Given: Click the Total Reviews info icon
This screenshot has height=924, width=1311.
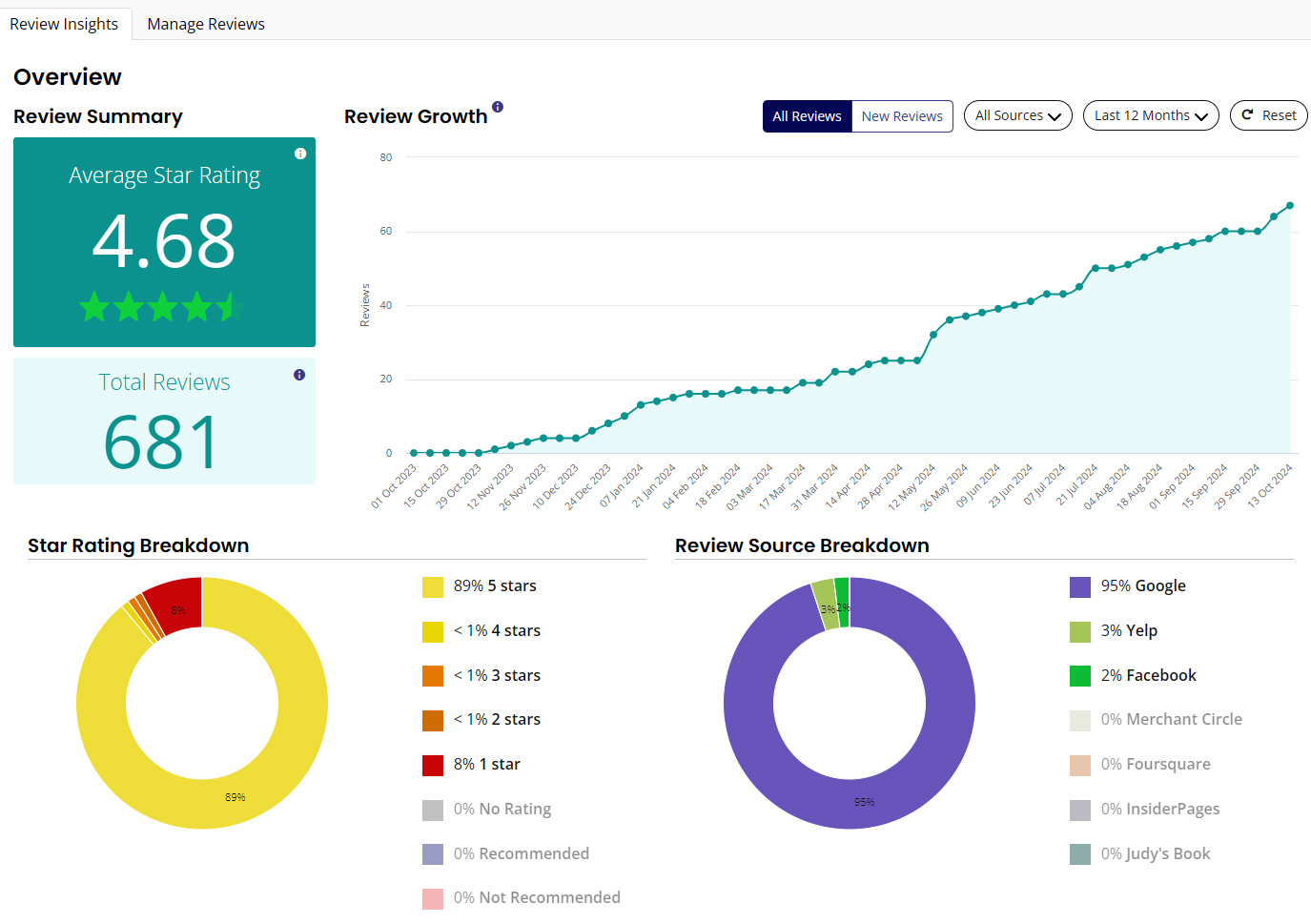Looking at the screenshot, I should 299,375.
